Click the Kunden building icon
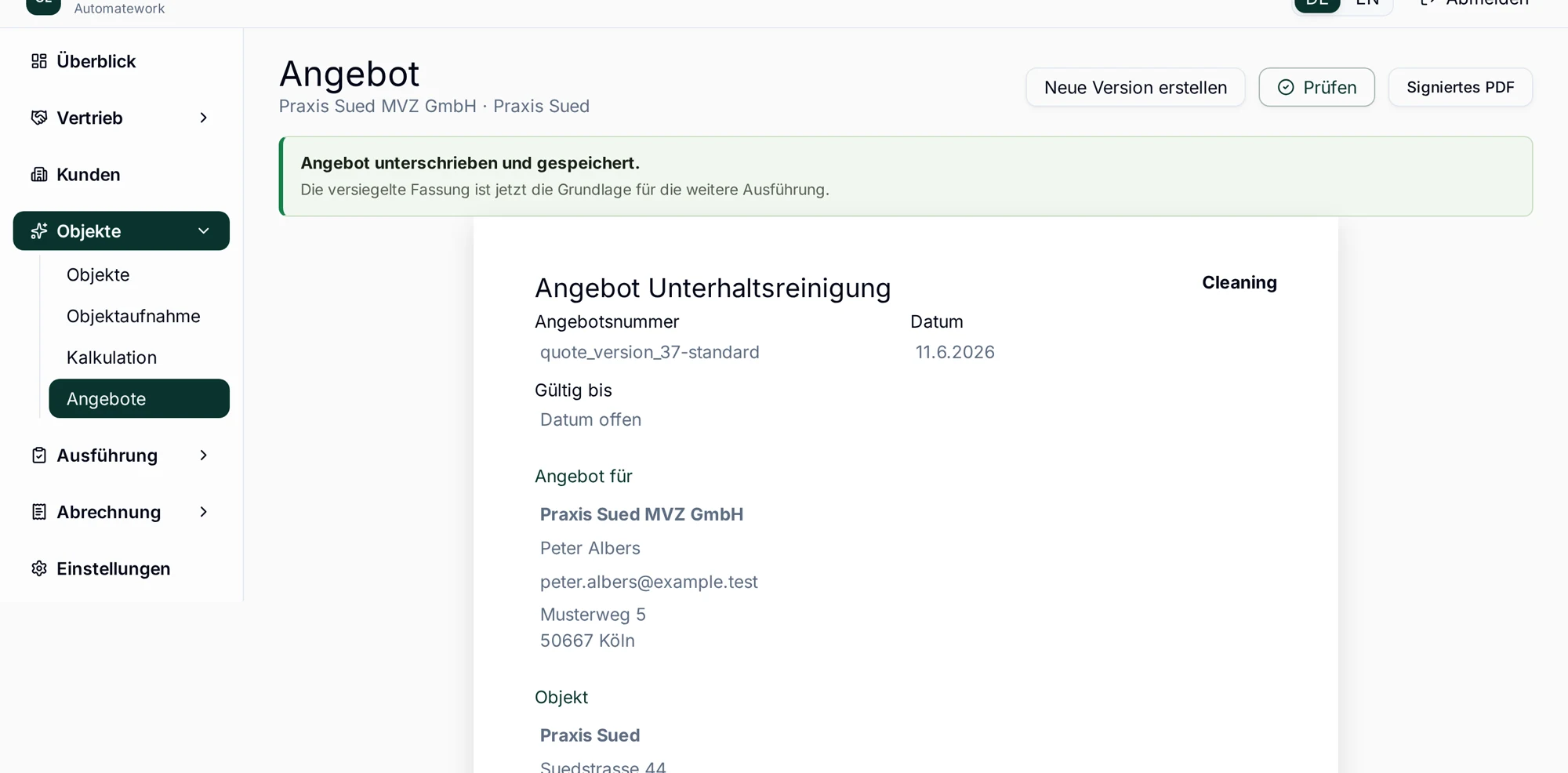This screenshot has height=773, width=1568. [39, 174]
